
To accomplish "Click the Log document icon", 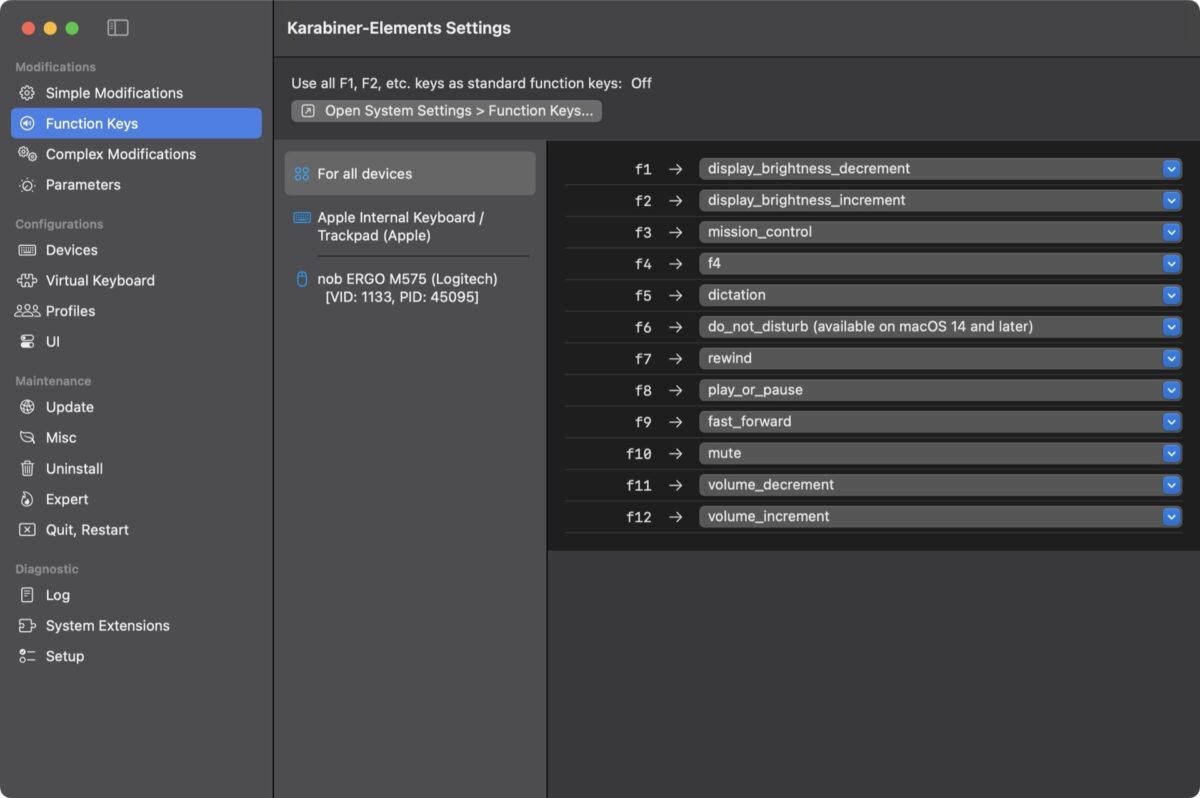I will 27,595.
